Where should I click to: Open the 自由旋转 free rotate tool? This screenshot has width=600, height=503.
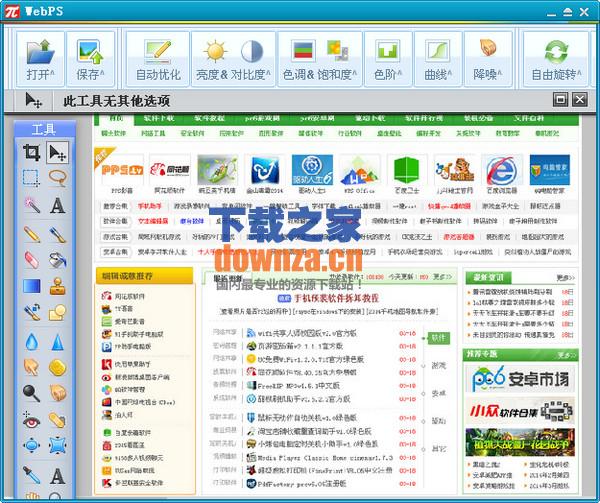click(556, 59)
